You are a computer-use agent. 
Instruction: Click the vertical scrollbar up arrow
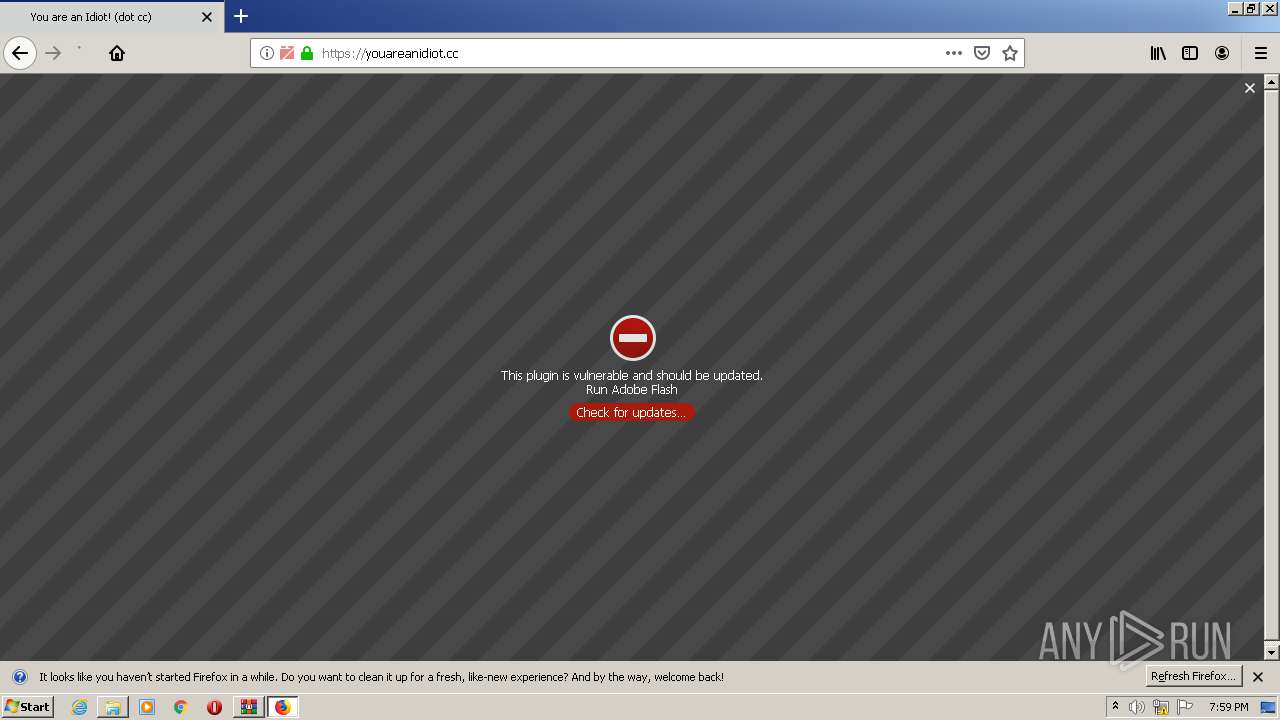pos(1272,82)
